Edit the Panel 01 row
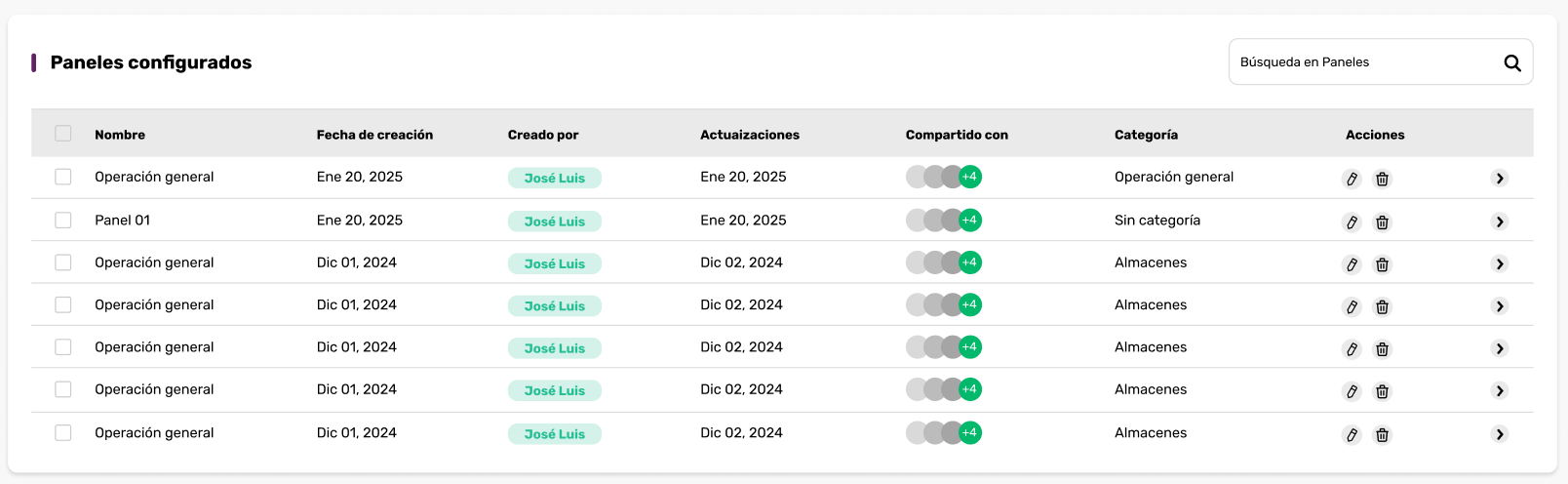1568x484 pixels. tap(1352, 222)
